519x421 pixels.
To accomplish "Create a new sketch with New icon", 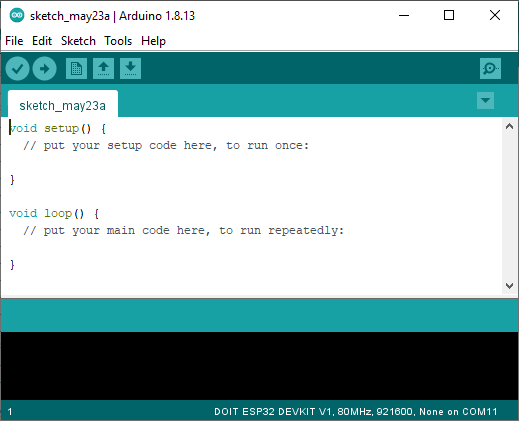I will click(x=76, y=69).
